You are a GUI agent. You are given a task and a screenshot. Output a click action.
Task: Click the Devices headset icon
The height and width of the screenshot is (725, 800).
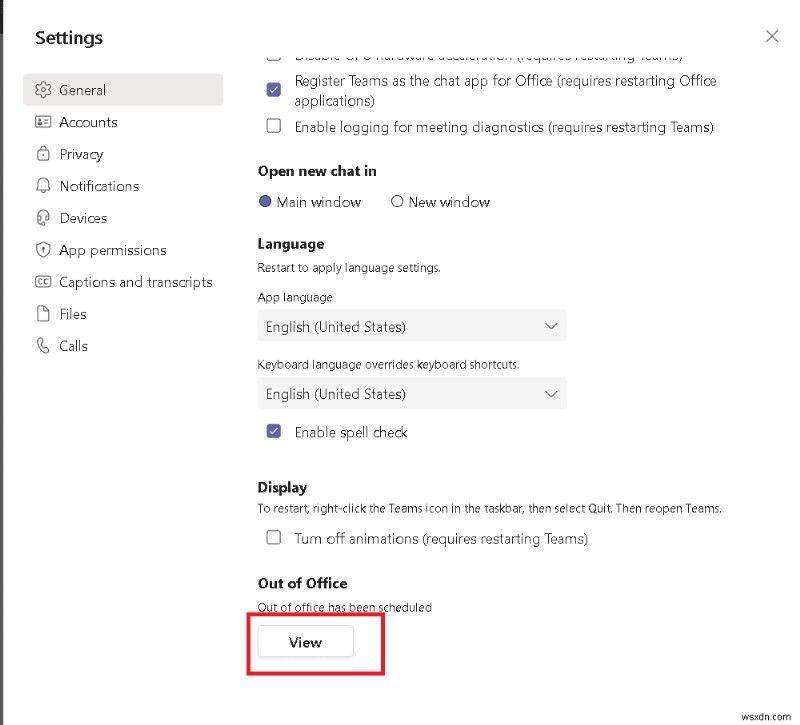pyautogui.click(x=43, y=218)
